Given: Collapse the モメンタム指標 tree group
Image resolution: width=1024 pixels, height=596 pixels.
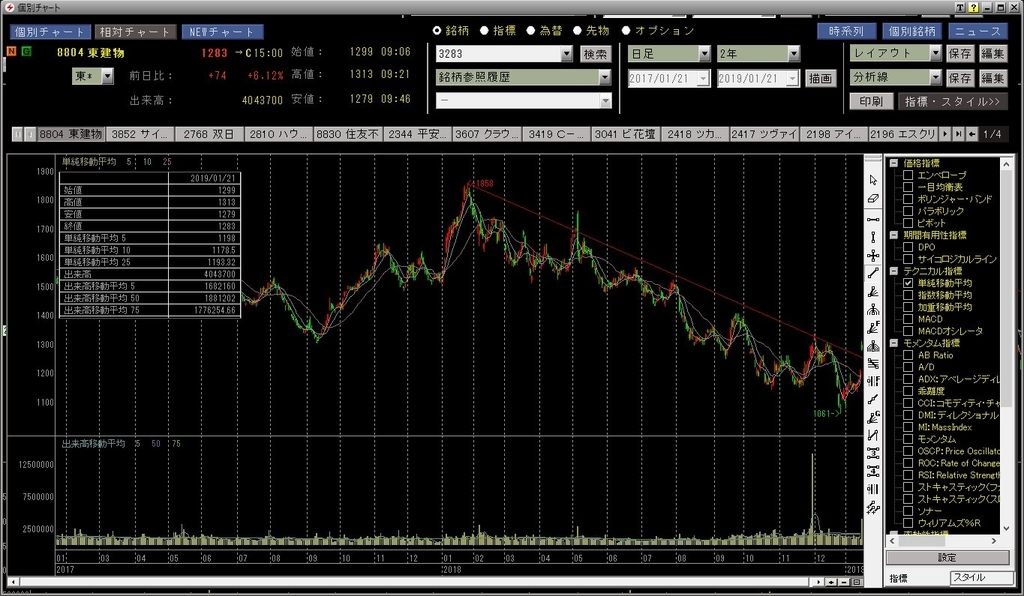Looking at the screenshot, I should pos(894,343).
